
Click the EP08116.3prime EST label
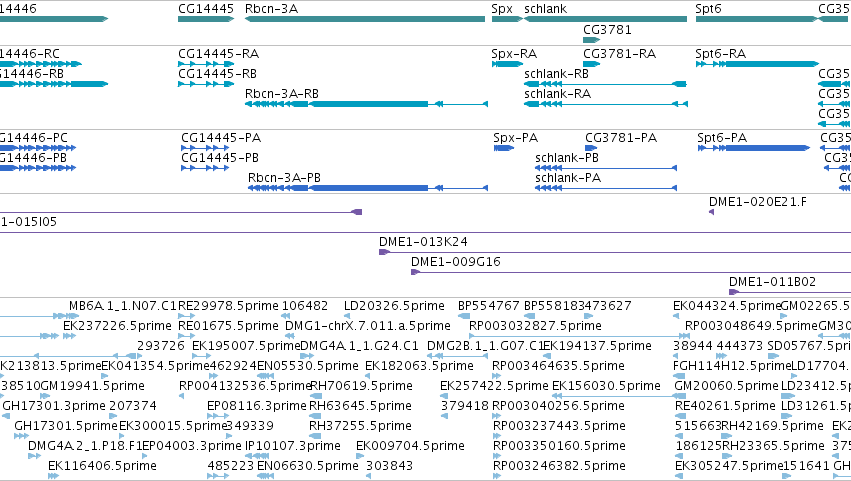coord(257,407)
